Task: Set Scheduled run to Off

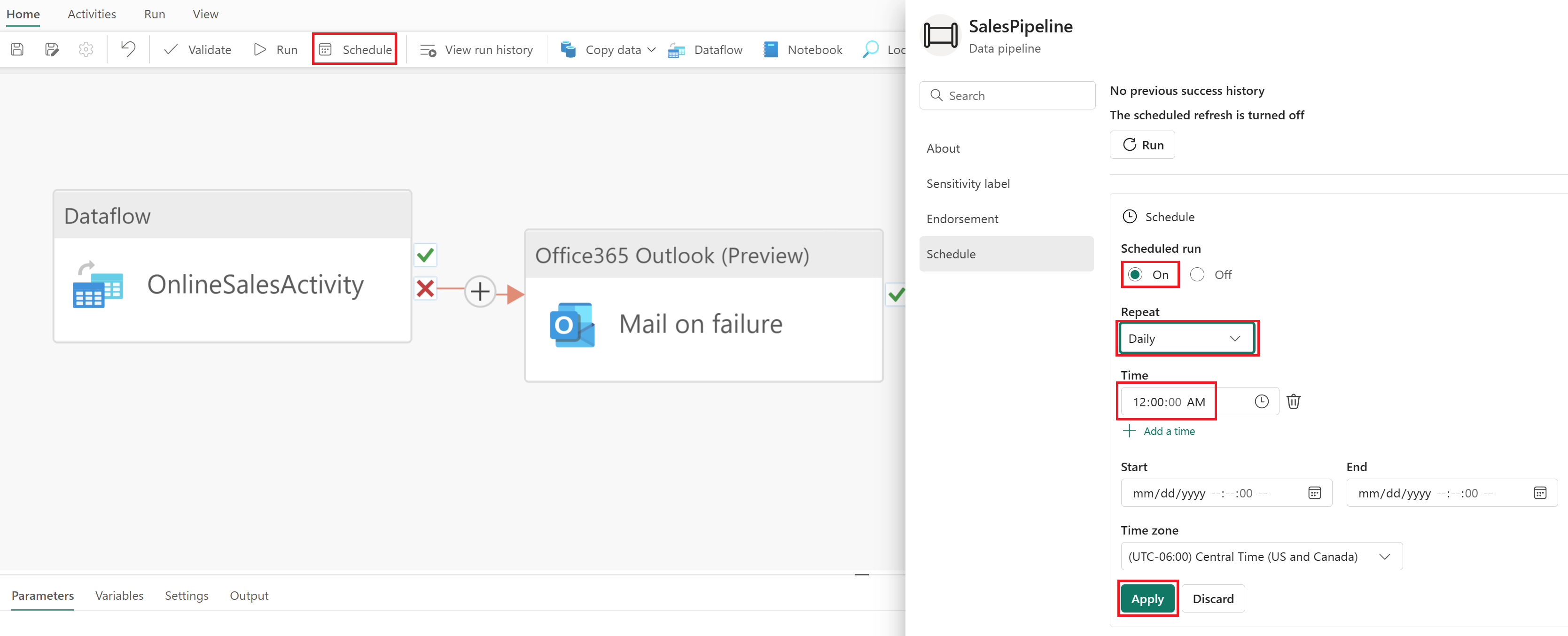Action: (x=1197, y=274)
